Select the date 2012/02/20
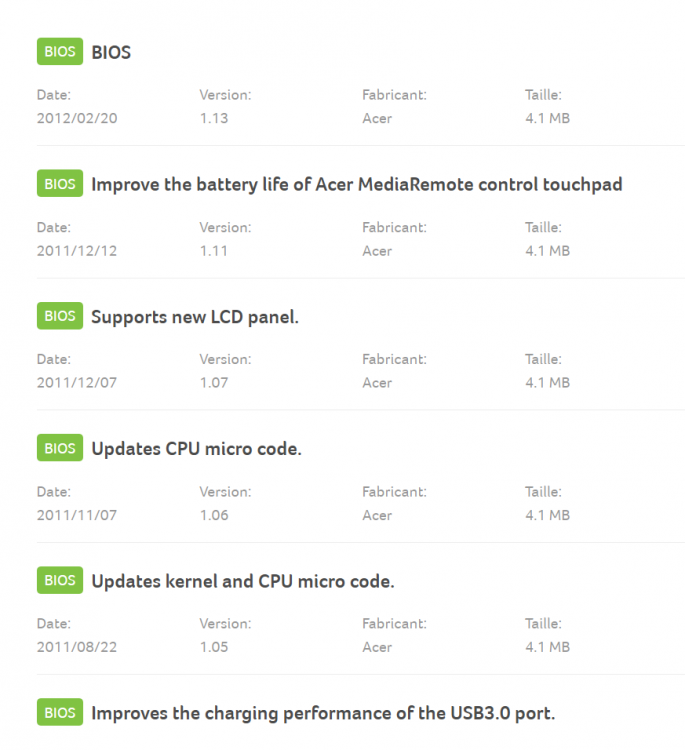This screenshot has width=685, height=750. [77, 118]
